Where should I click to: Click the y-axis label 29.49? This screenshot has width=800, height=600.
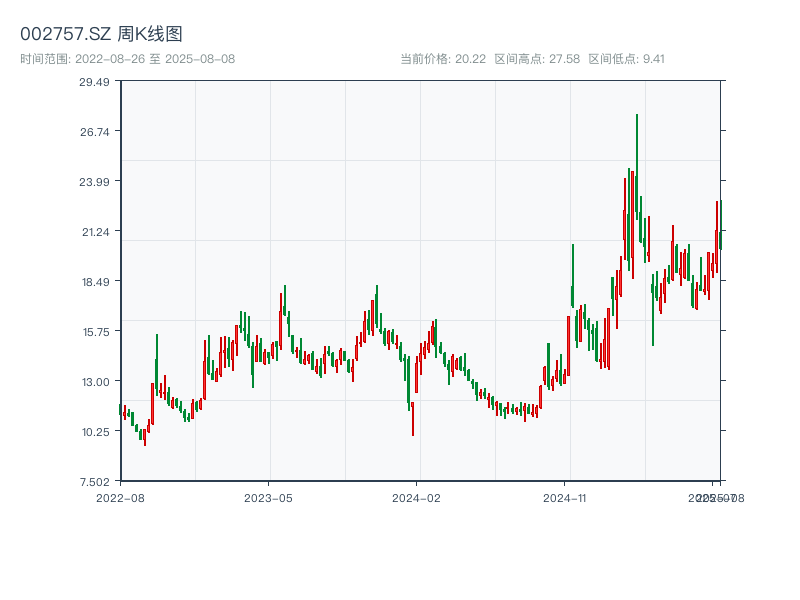(x=94, y=82)
